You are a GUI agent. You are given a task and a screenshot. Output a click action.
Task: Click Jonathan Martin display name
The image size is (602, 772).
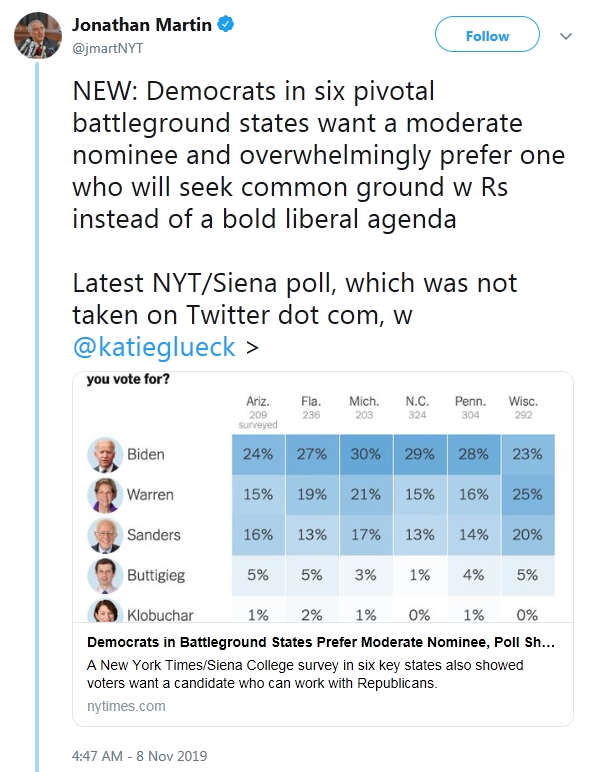[x=142, y=25]
